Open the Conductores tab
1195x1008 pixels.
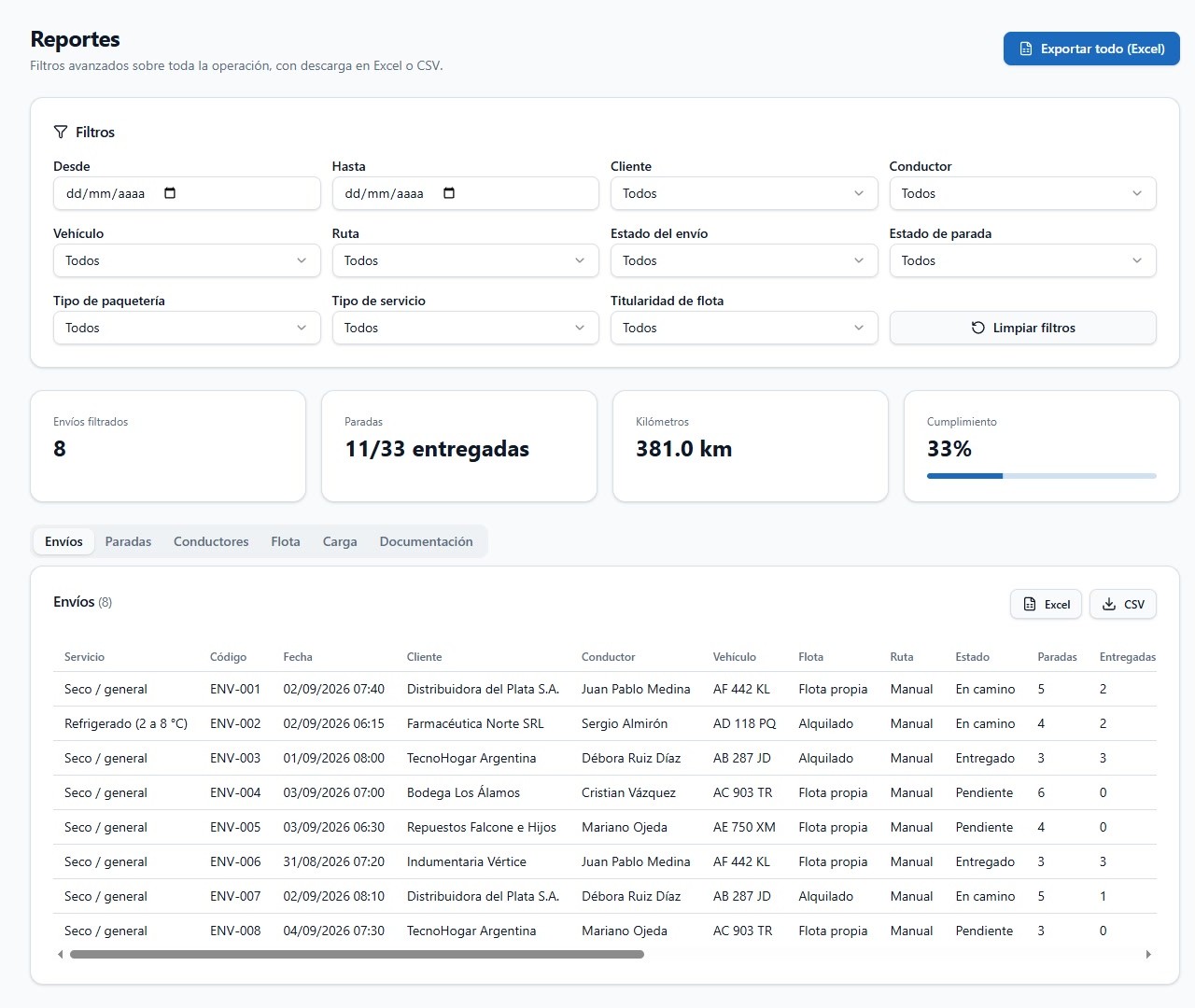211,541
